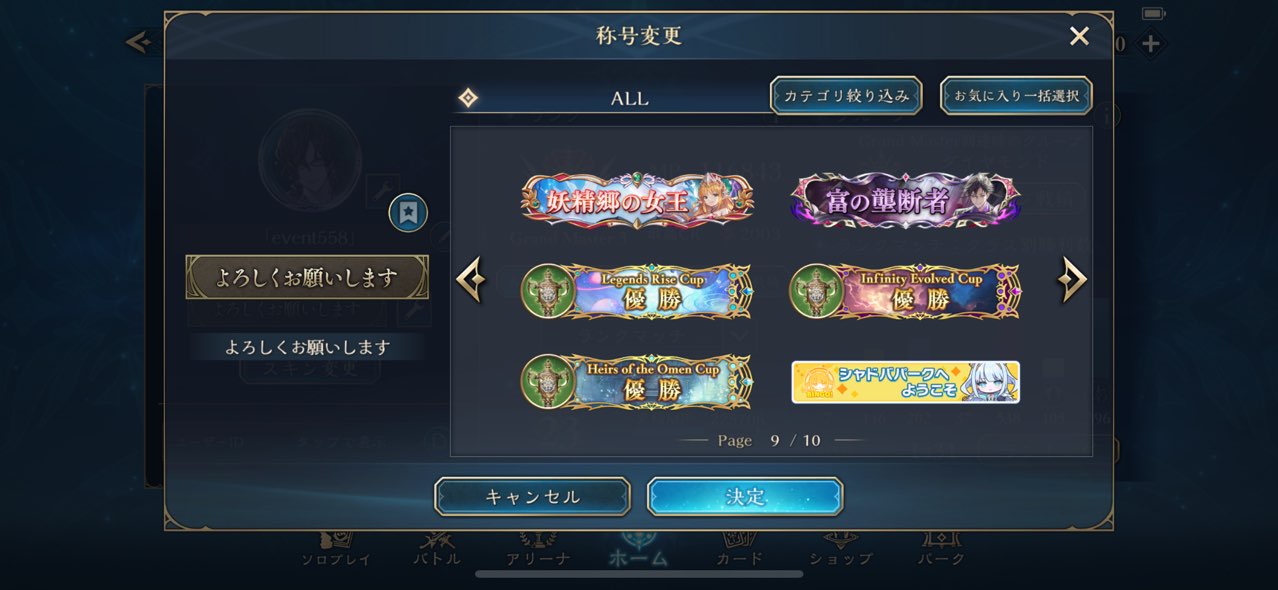This screenshot has width=1278, height=590.
Task: Select the 富の壟断者 title
Action: [905, 199]
